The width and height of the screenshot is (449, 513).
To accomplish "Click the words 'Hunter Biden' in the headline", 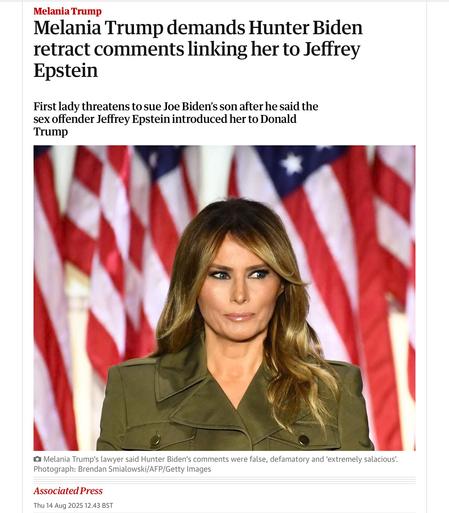I will [x=305, y=28].
